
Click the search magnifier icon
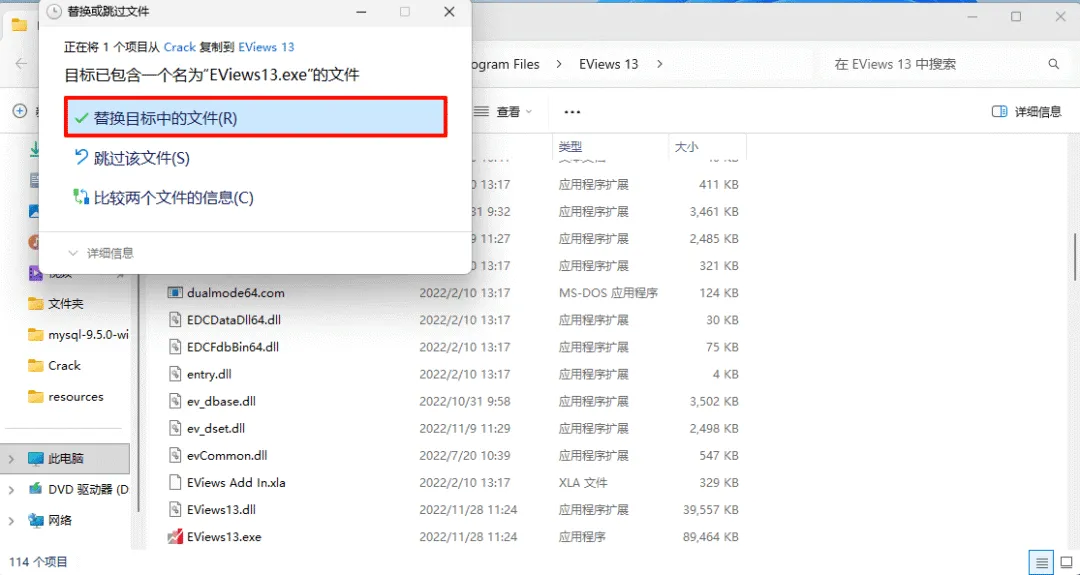coord(1053,64)
